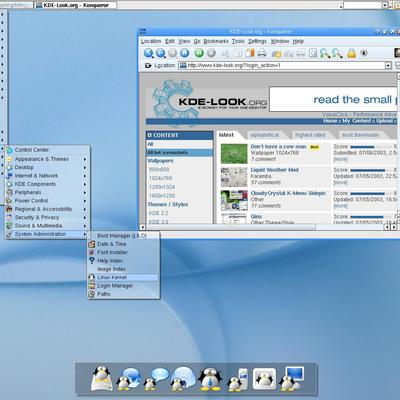Switch to the alphabetical tab
Viewport: 400px width, 400px height.
pos(265,135)
